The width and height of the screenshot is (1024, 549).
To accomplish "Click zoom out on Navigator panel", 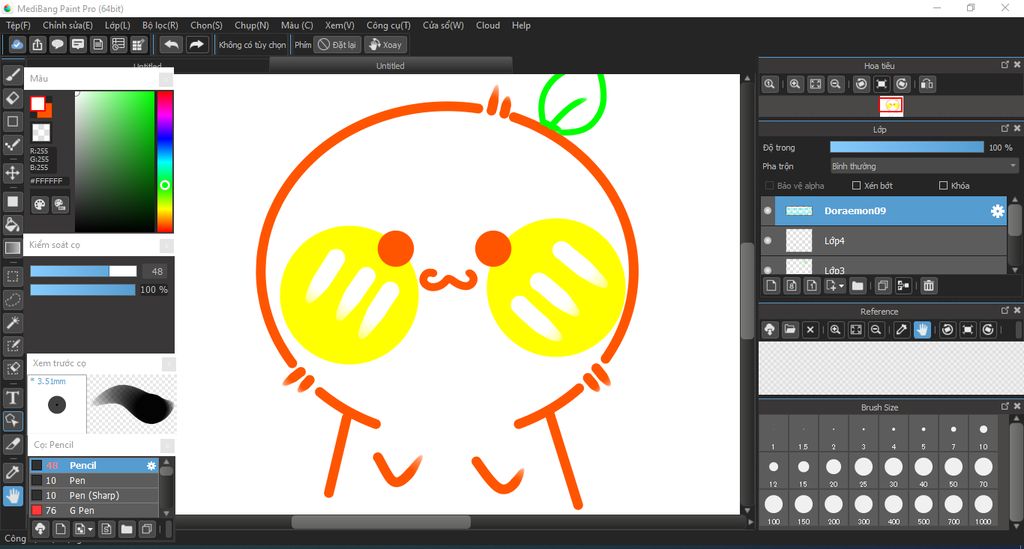I will [835, 84].
